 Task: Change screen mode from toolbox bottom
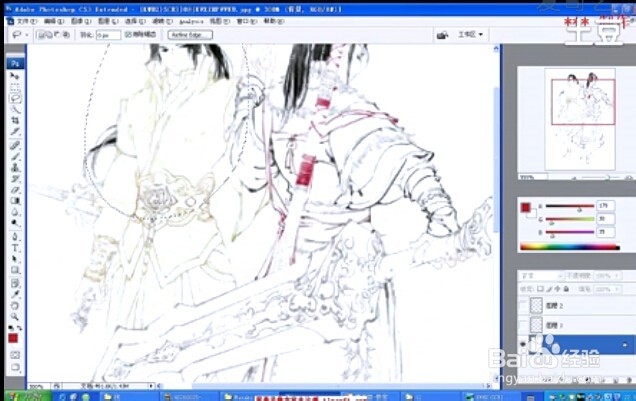coord(15,367)
